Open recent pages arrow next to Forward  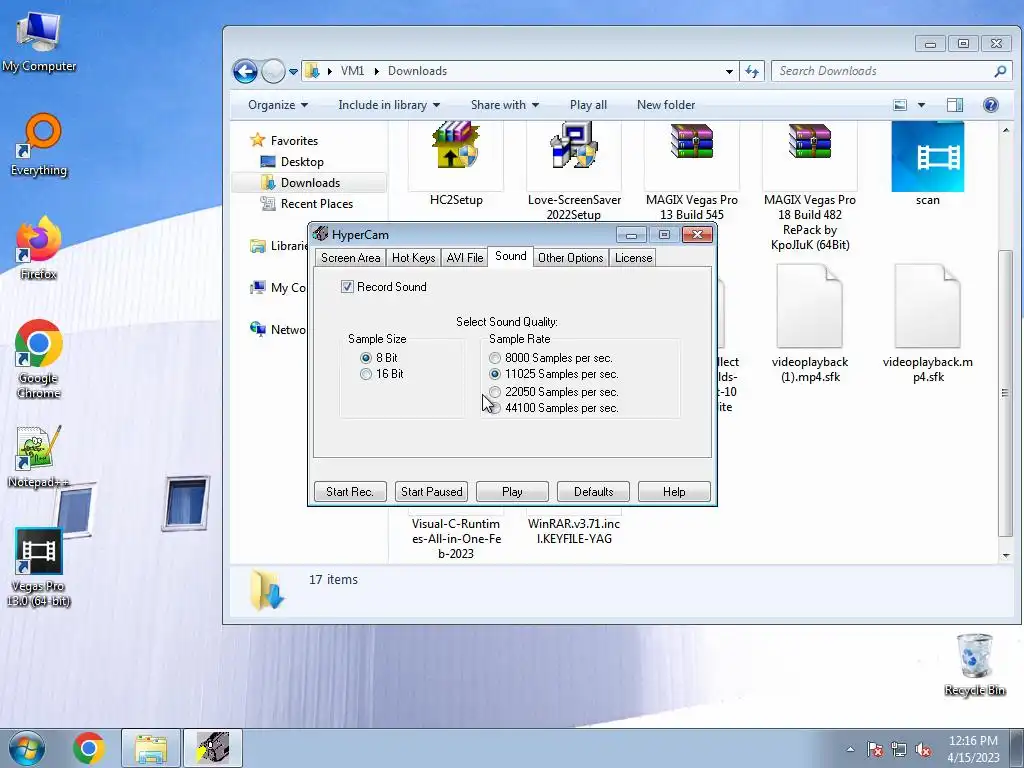(x=294, y=71)
